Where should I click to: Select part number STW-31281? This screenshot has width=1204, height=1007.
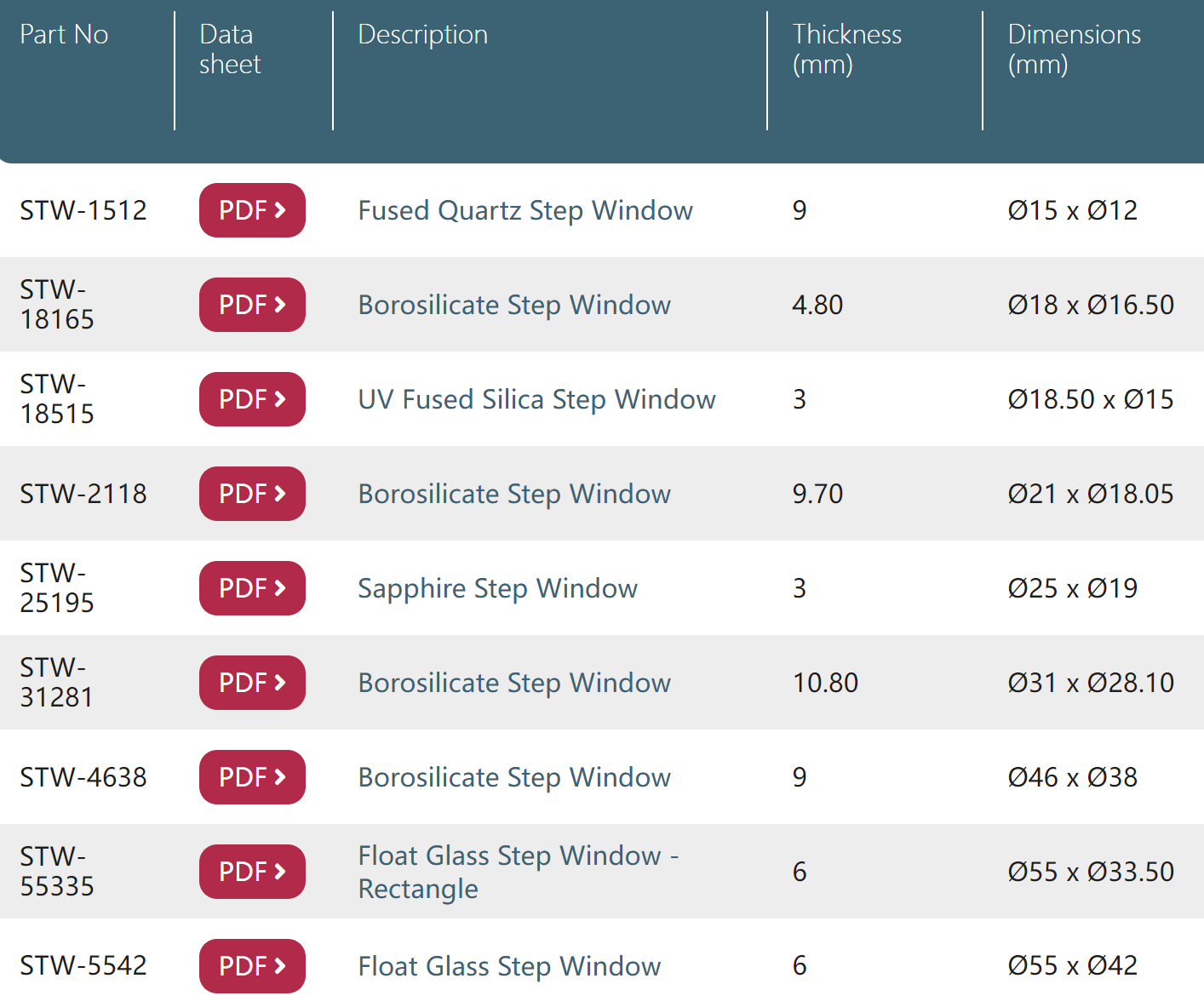(x=57, y=683)
